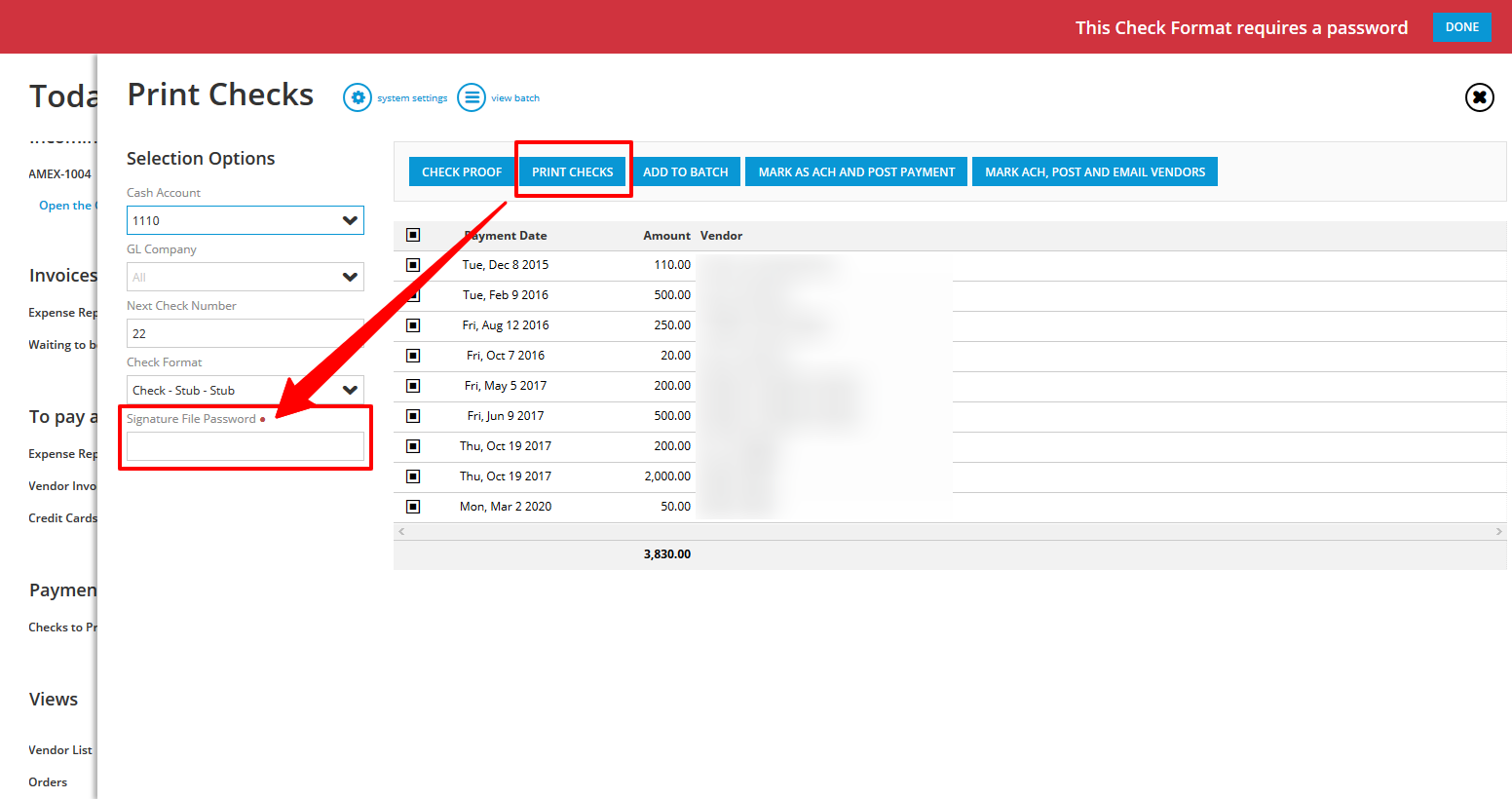Toggle checkbox for Mon, Mar 2 2020 payment

(413, 507)
